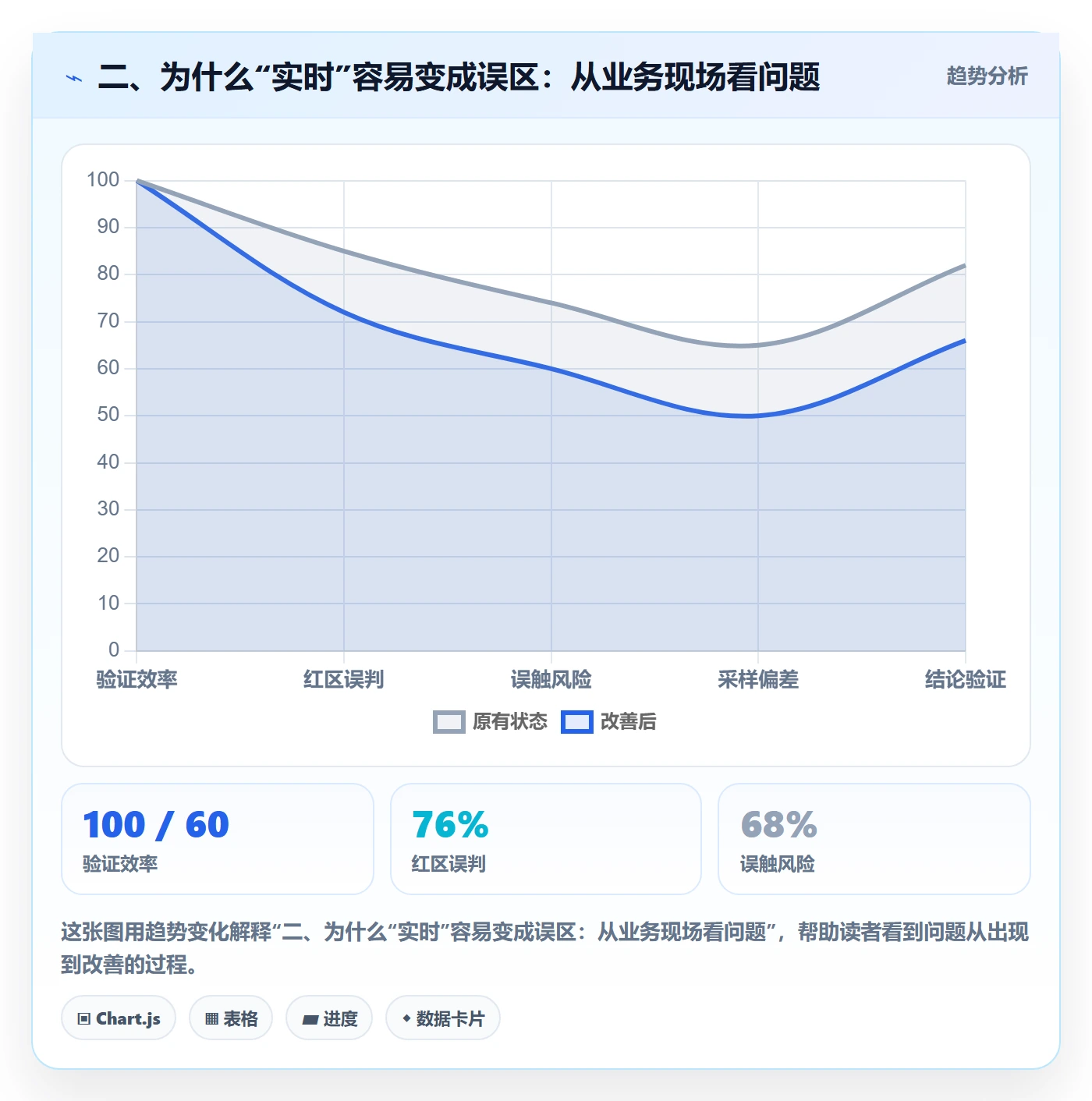Click the description paragraph starting 这张图用趋势变化
Viewport: 1092px width, 1101px height.
coord(545,948)
